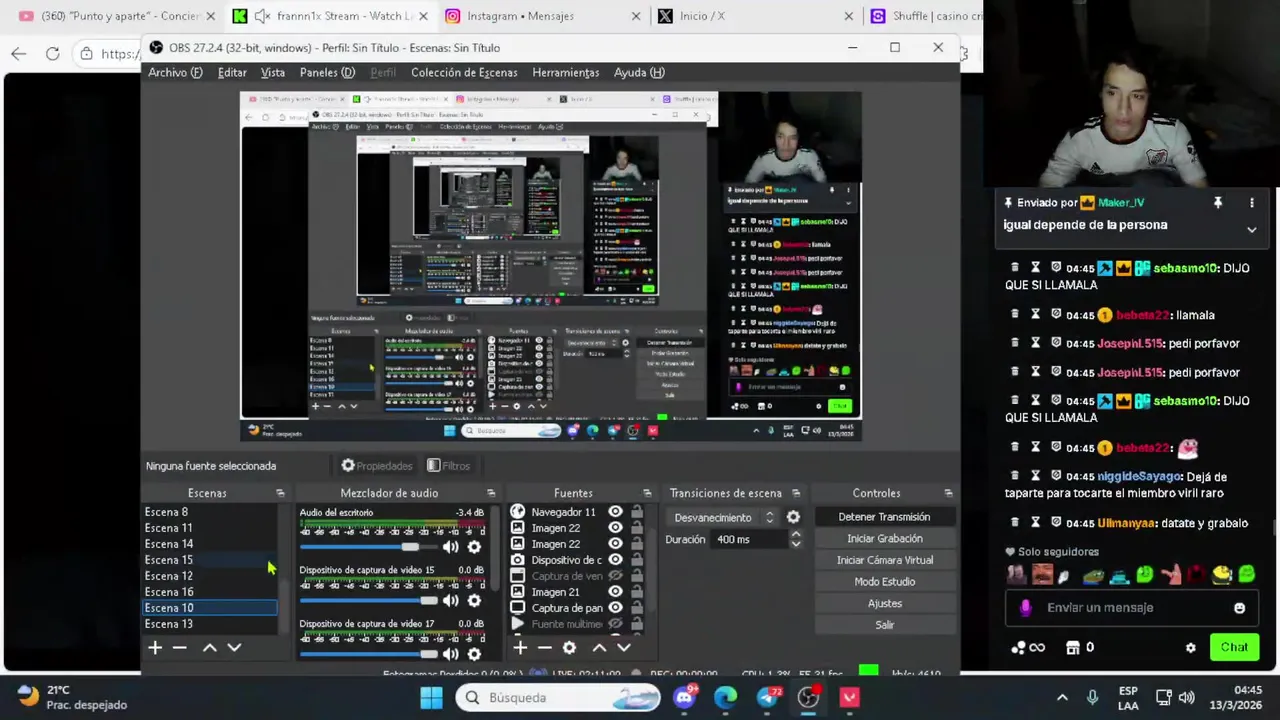Click the Detener Transmisión button
This screenshot has width=1280, height=720.
884,517
